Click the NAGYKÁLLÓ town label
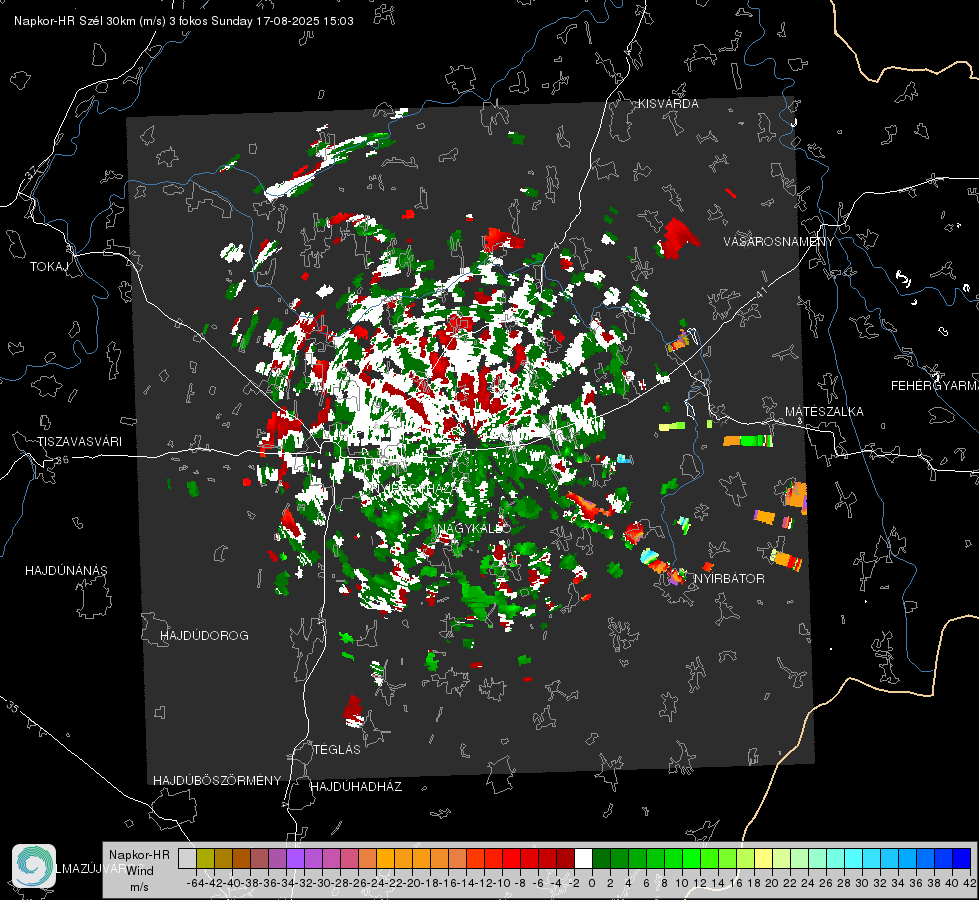The width and height of the screenshot is (979, 900). (x=474, y=528)
